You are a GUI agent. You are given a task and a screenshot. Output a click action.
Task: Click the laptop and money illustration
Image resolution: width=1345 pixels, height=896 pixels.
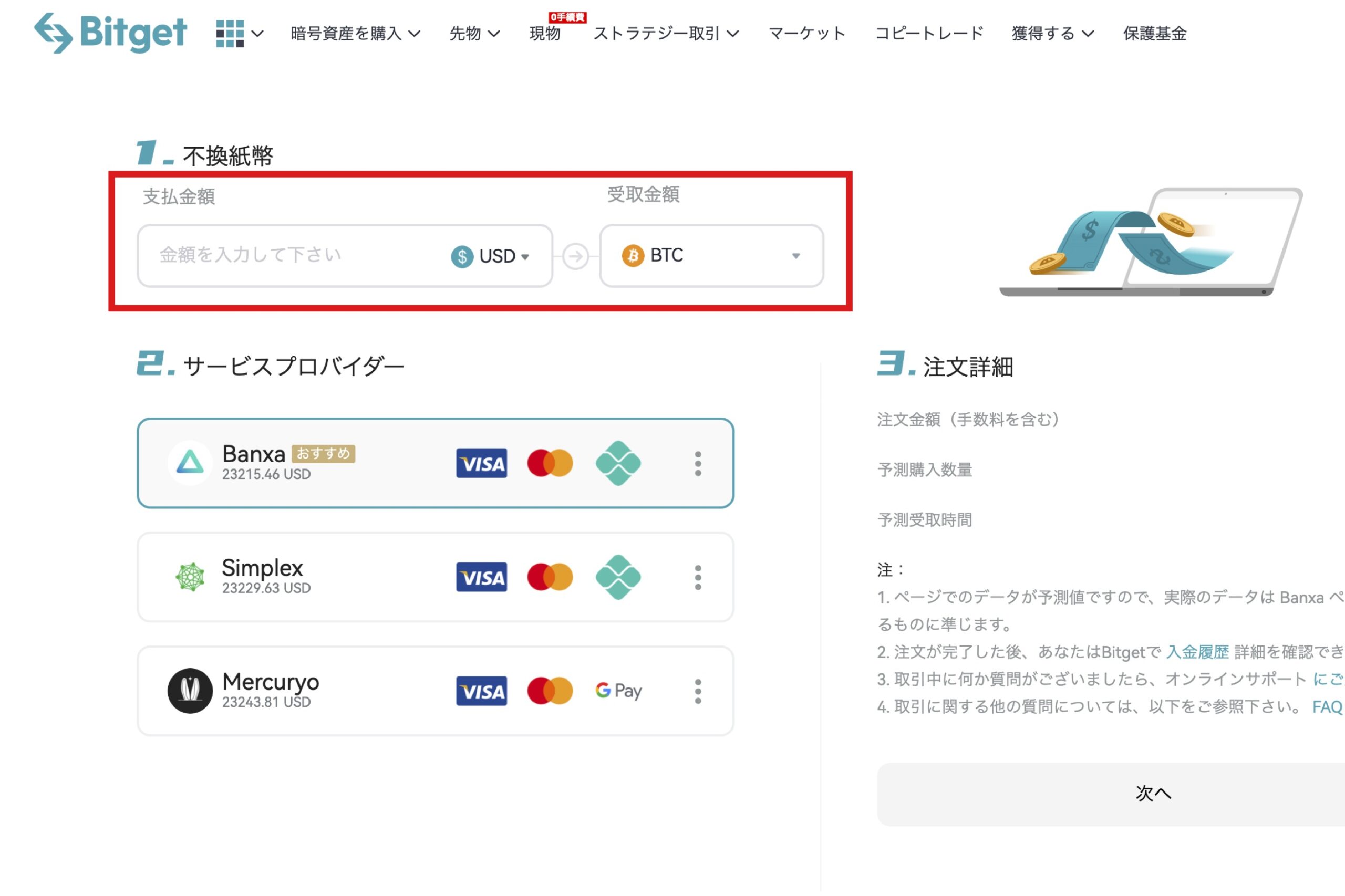click(x=1150, y=242)
